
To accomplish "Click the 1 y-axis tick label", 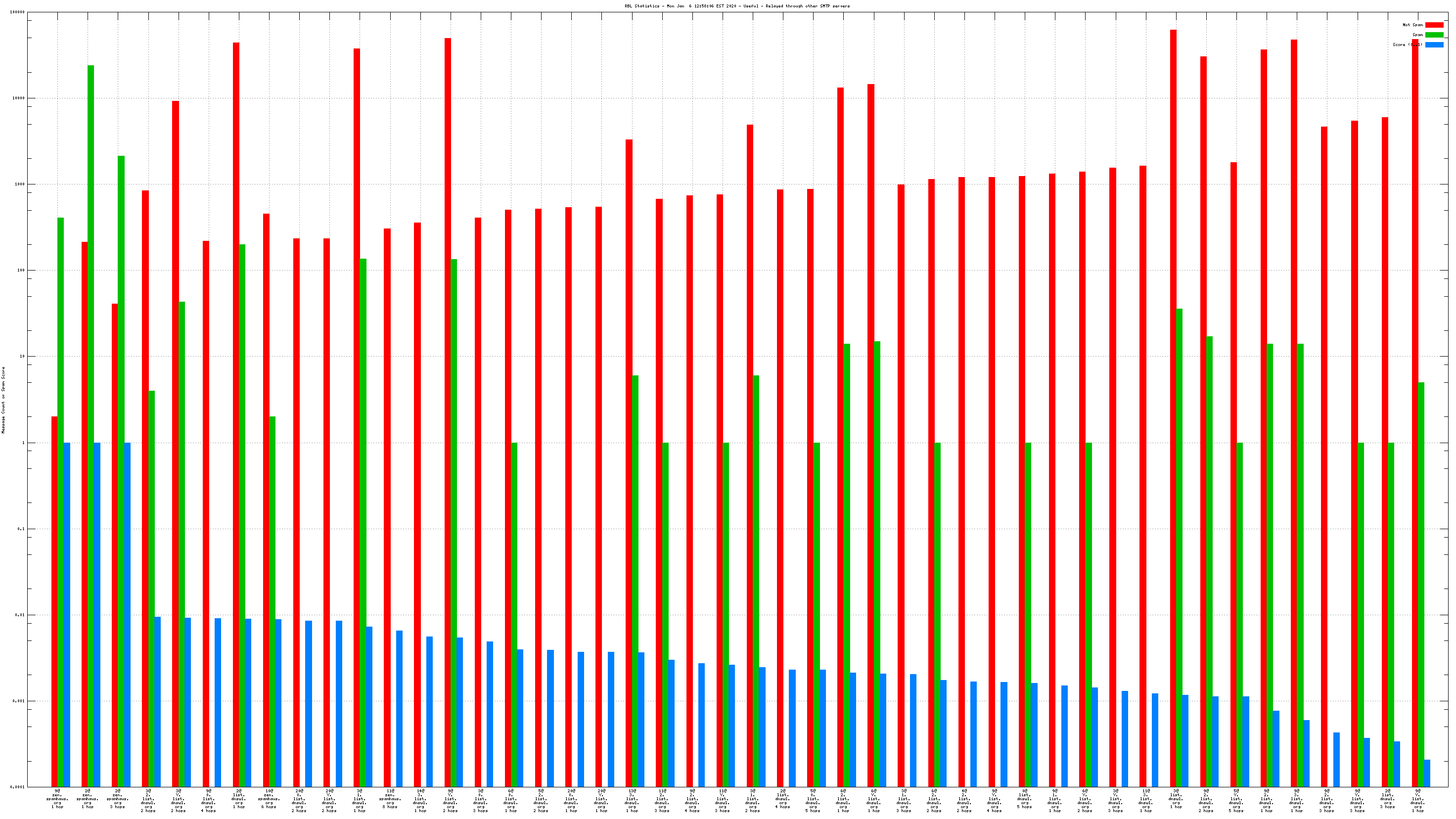I will click(24, 443).
